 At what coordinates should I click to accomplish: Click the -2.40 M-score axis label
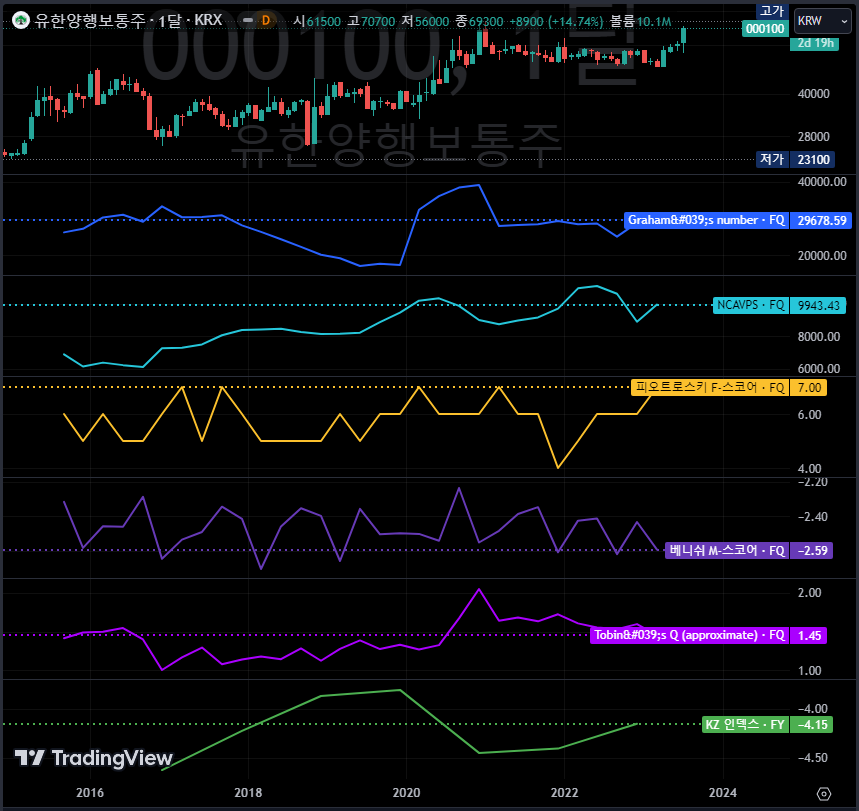tap(812, 517)
